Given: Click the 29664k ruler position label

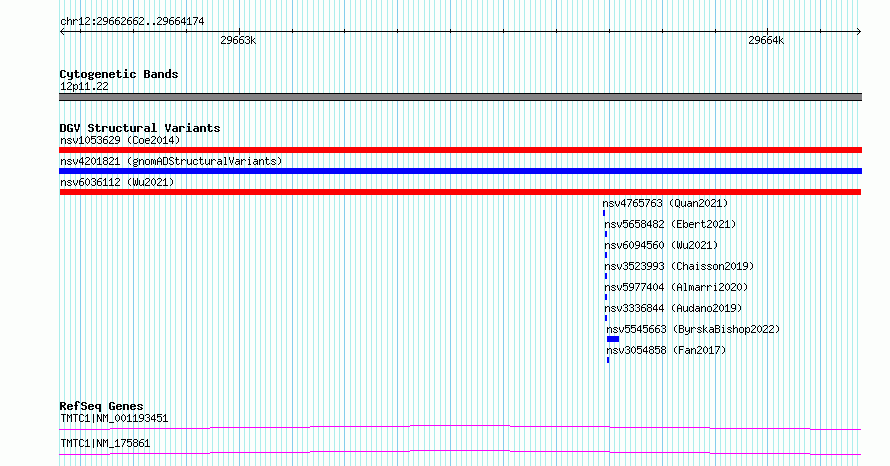Looking at the screenshot, I should tap(766, 40).
